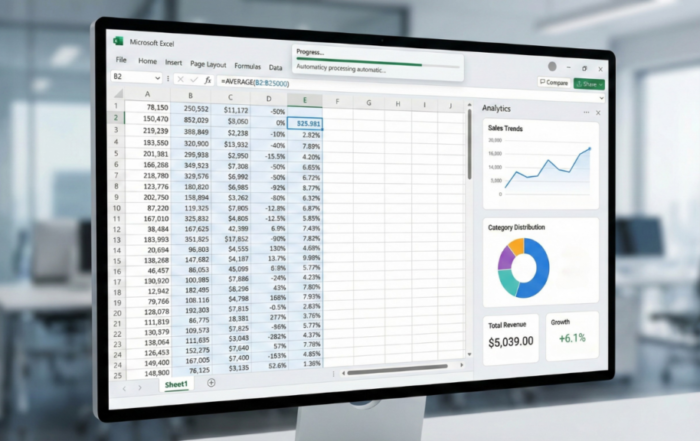The width and height of the screenshot is (700, 441).
Task: Click the user account avatar
Action: [552, 67]
